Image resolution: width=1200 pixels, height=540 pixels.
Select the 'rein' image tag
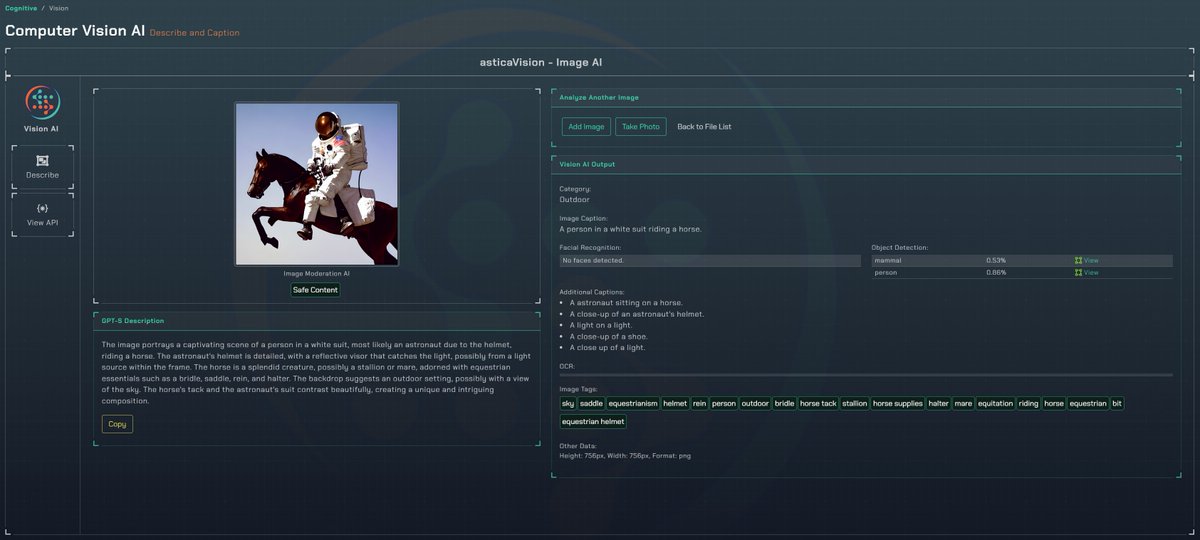[699, 403]
